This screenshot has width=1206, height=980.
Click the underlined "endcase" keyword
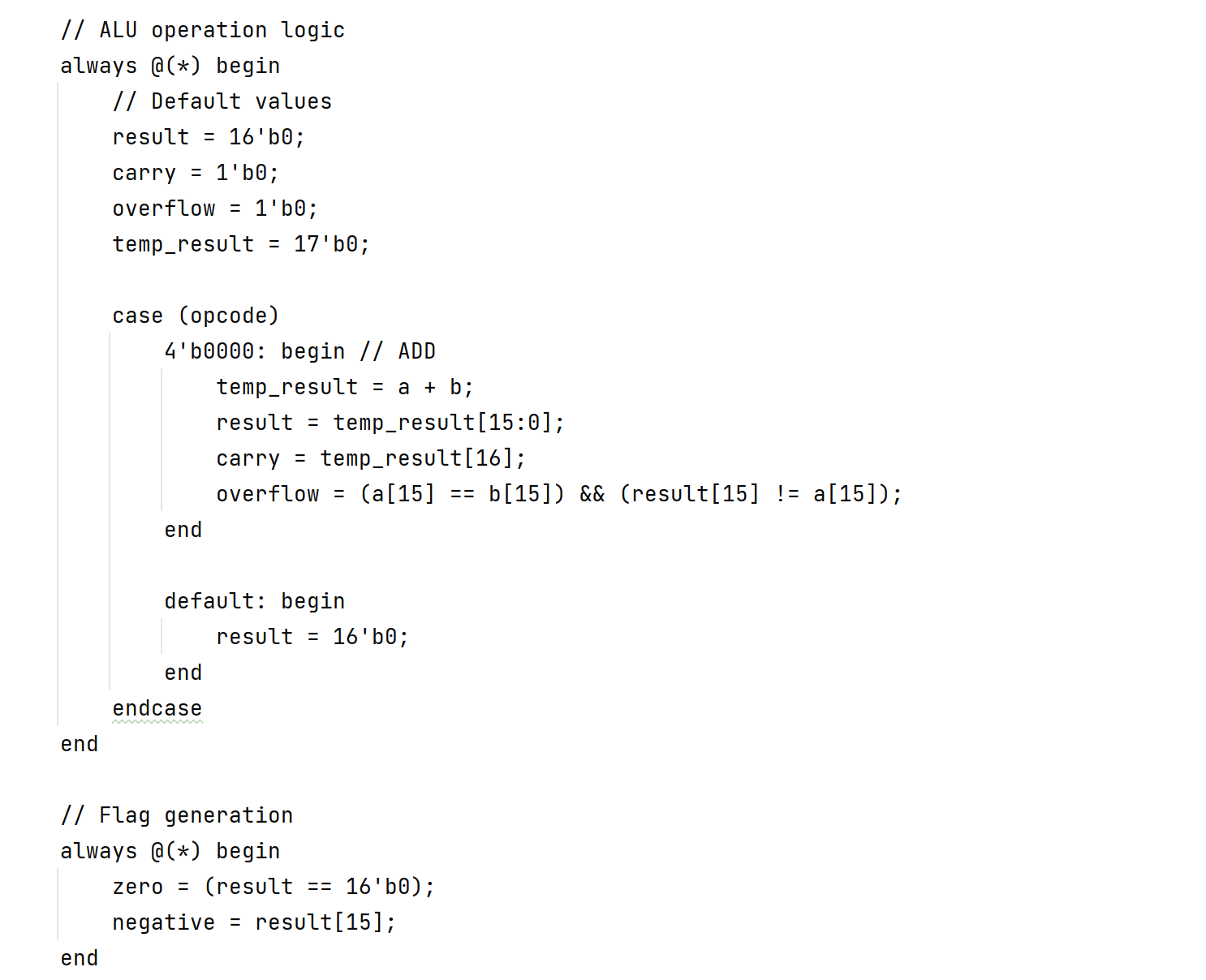click(157, 708)
